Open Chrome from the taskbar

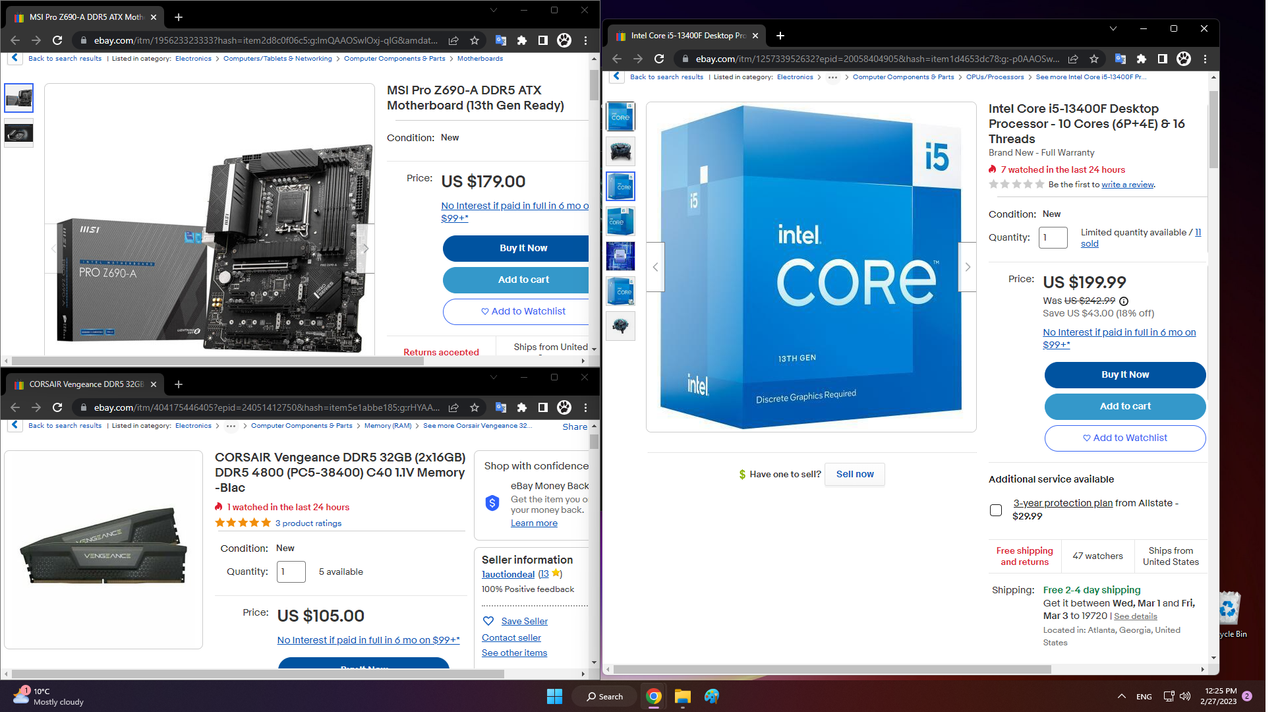tap(653, 696)
